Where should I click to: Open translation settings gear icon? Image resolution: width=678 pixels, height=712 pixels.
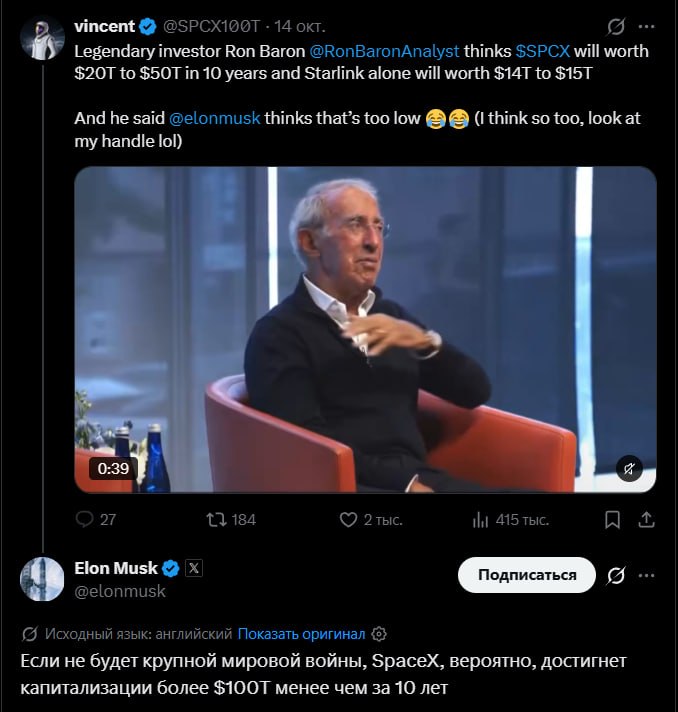[x=379, y=633]
